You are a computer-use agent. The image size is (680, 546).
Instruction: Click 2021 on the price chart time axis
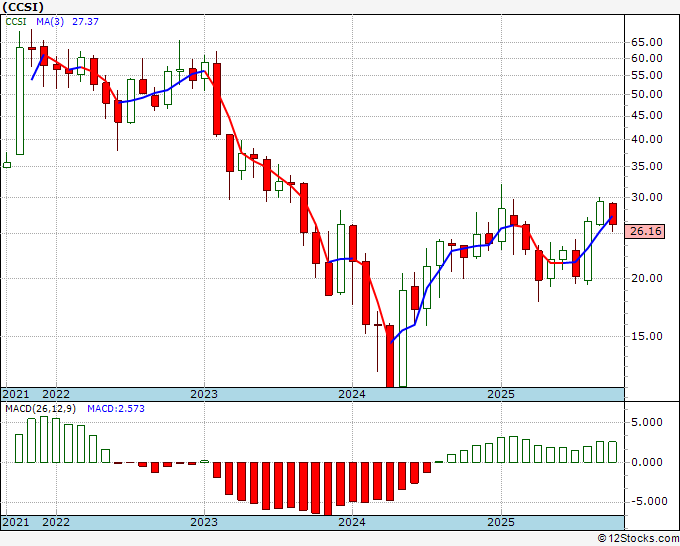tap(16, 394)
